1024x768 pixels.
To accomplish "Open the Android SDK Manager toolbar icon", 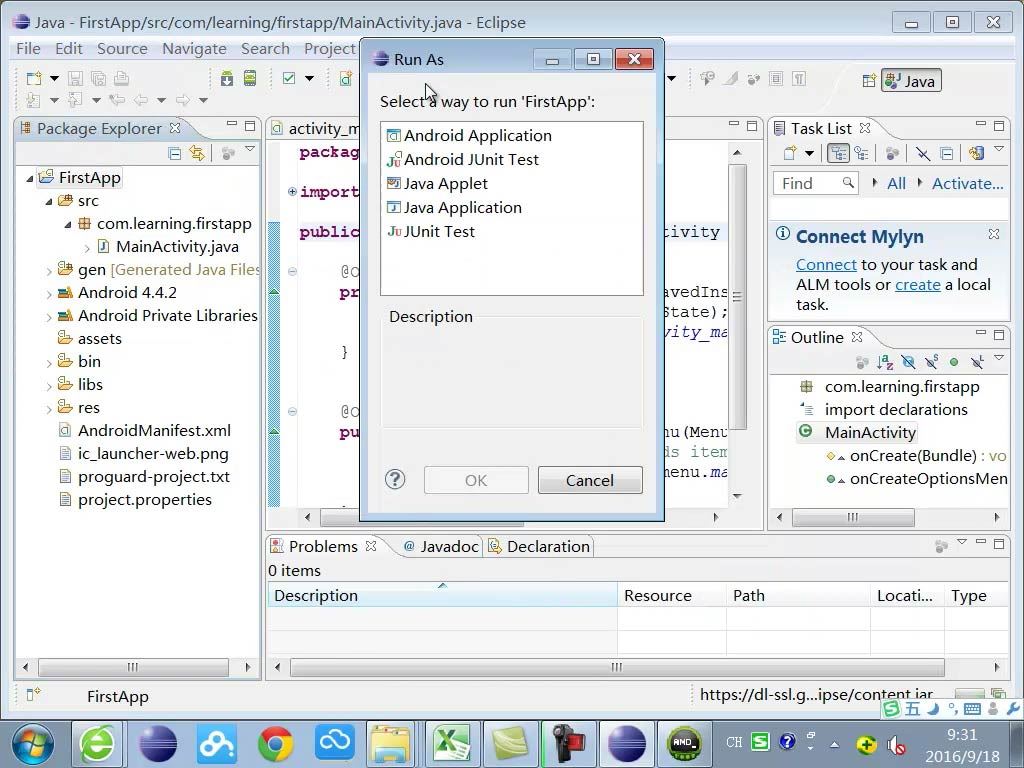I will [x=227, y=79].
